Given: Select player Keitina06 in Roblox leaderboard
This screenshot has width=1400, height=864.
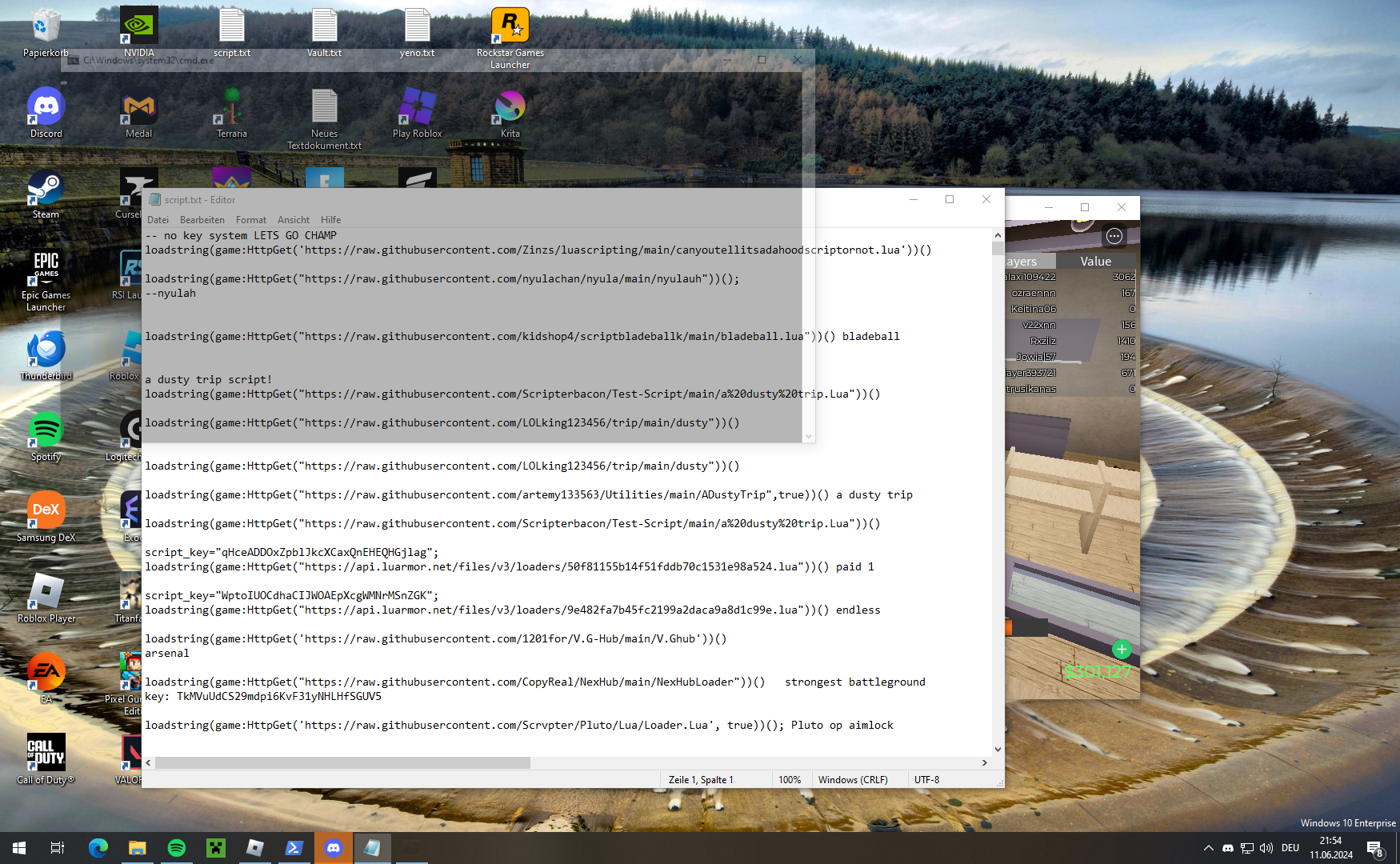Looking at the screenshot, I should point(1034,310).
